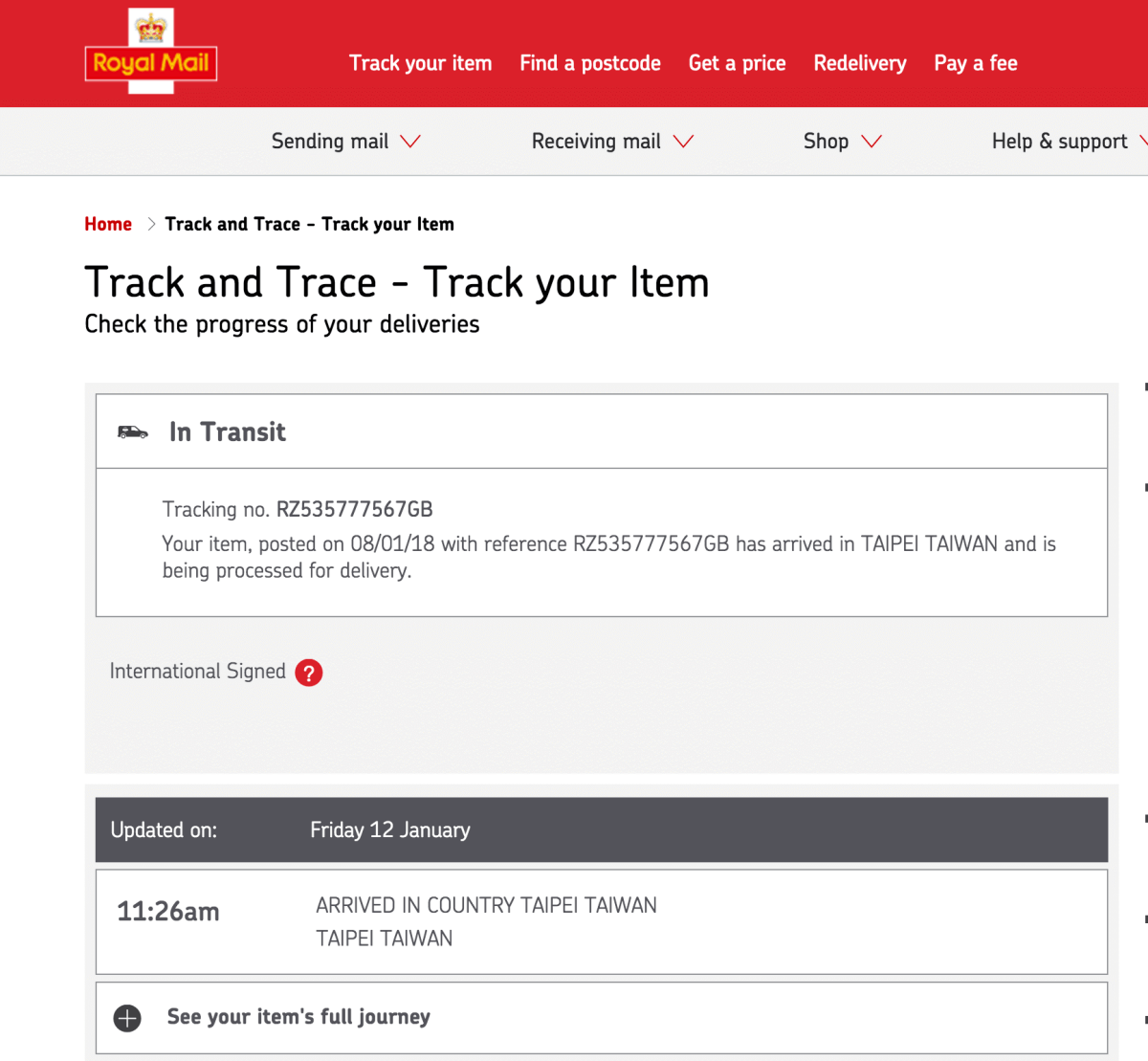Open Pay a fee link
Viewport: 1148px width, 1061px height.
[x=976, y=63]
